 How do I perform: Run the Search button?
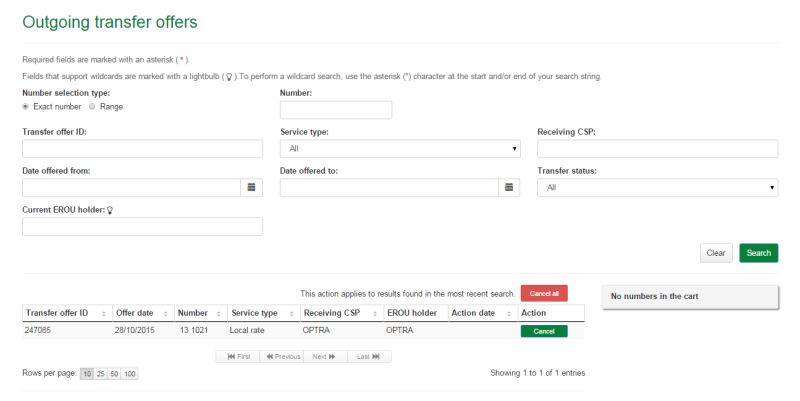pos(759,253)
